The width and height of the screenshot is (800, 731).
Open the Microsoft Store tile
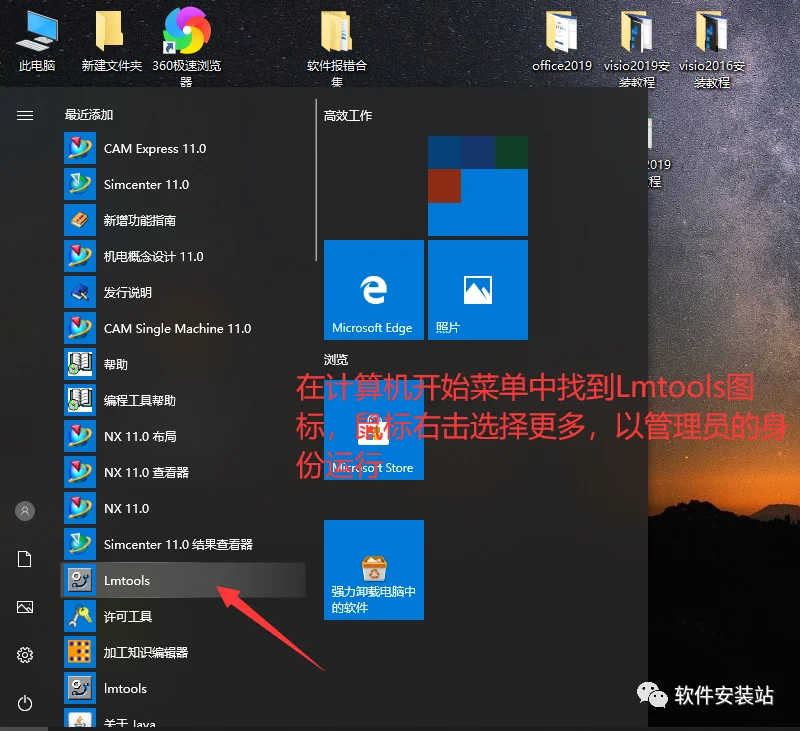point(374,430)
